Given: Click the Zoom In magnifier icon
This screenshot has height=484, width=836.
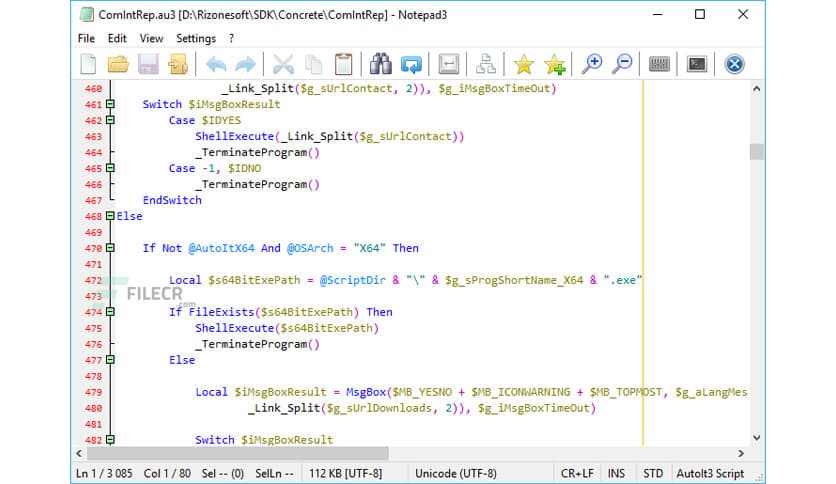Looking at the screenshot, I should tap(593, 64).
